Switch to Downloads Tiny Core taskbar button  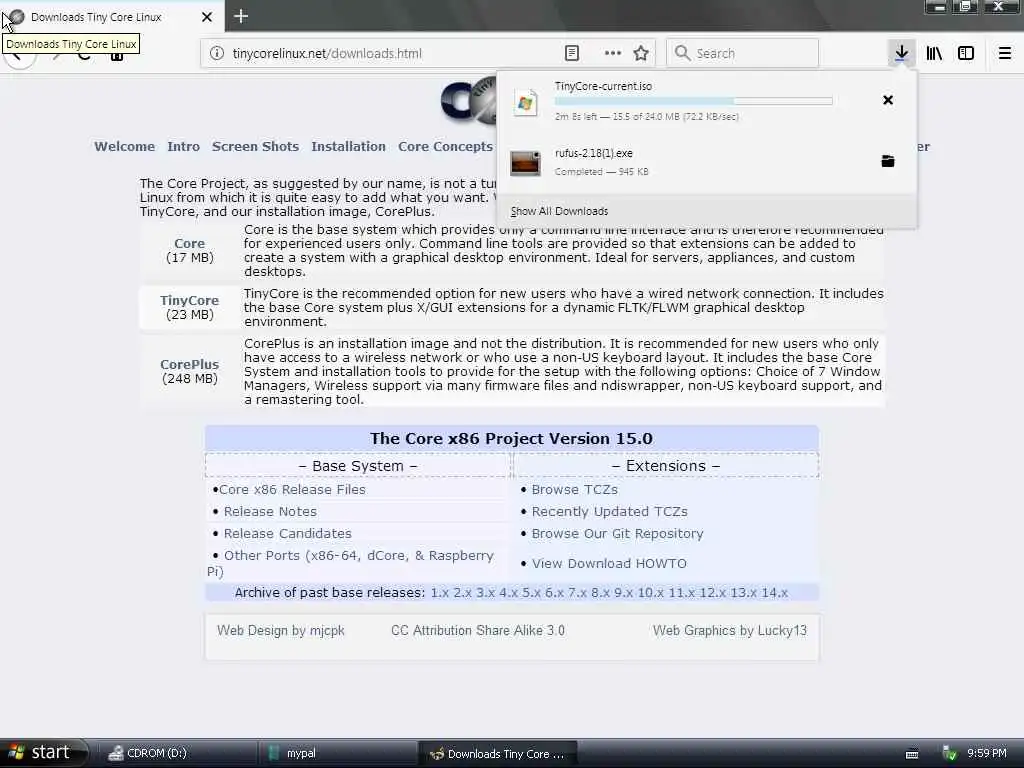point(498,753)
